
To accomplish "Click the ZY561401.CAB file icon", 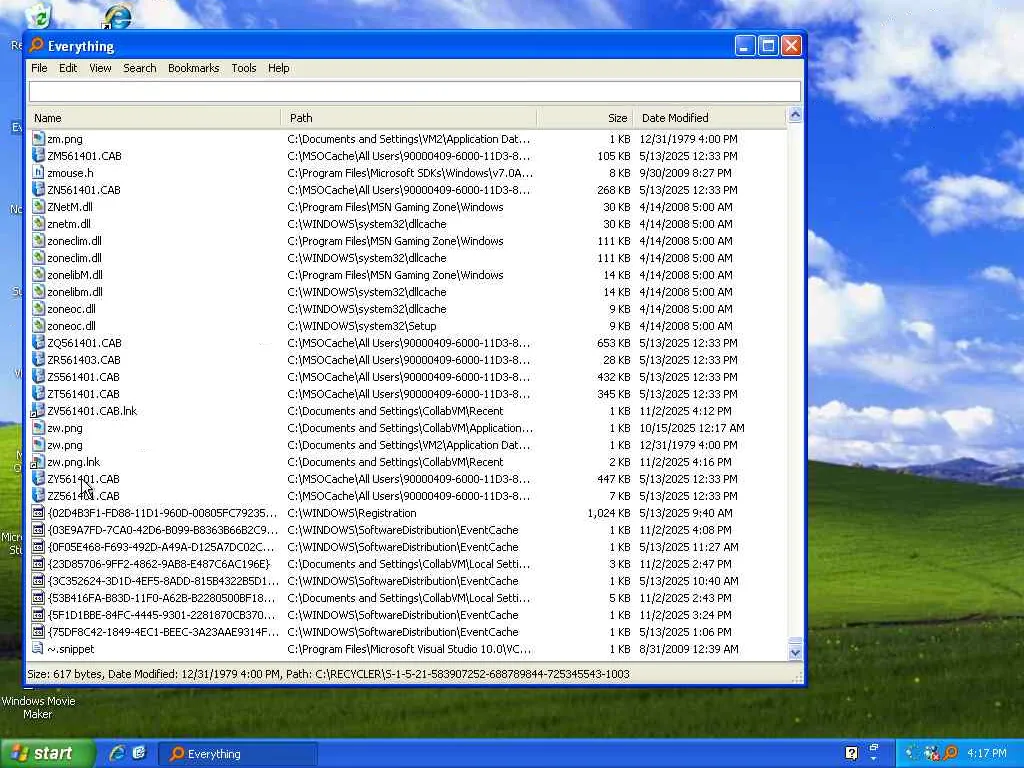I will [39, 479].
